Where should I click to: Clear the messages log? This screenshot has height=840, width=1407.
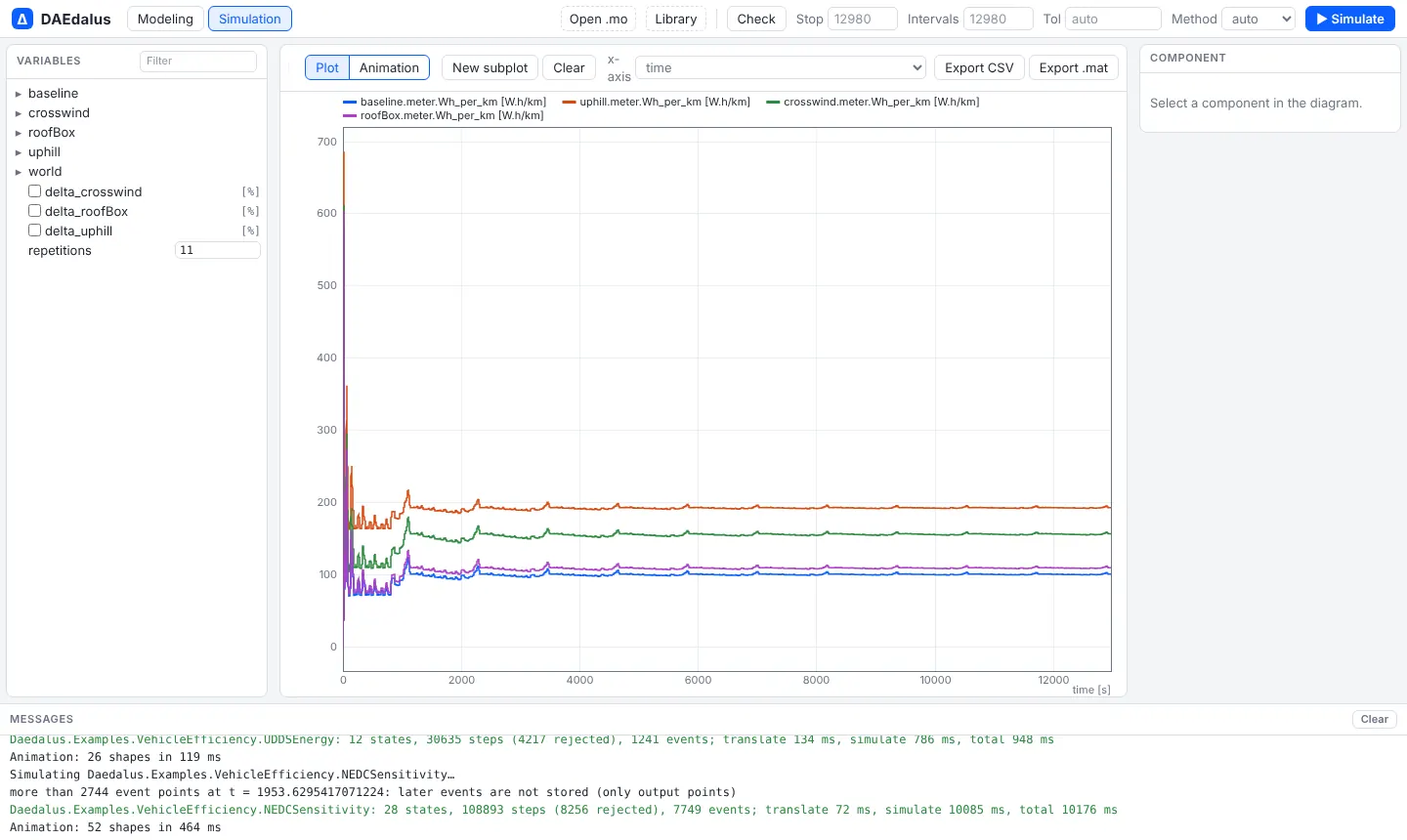(1374, 719)
